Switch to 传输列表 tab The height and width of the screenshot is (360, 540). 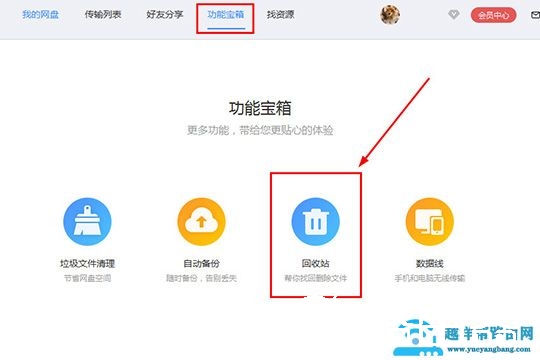103,14
